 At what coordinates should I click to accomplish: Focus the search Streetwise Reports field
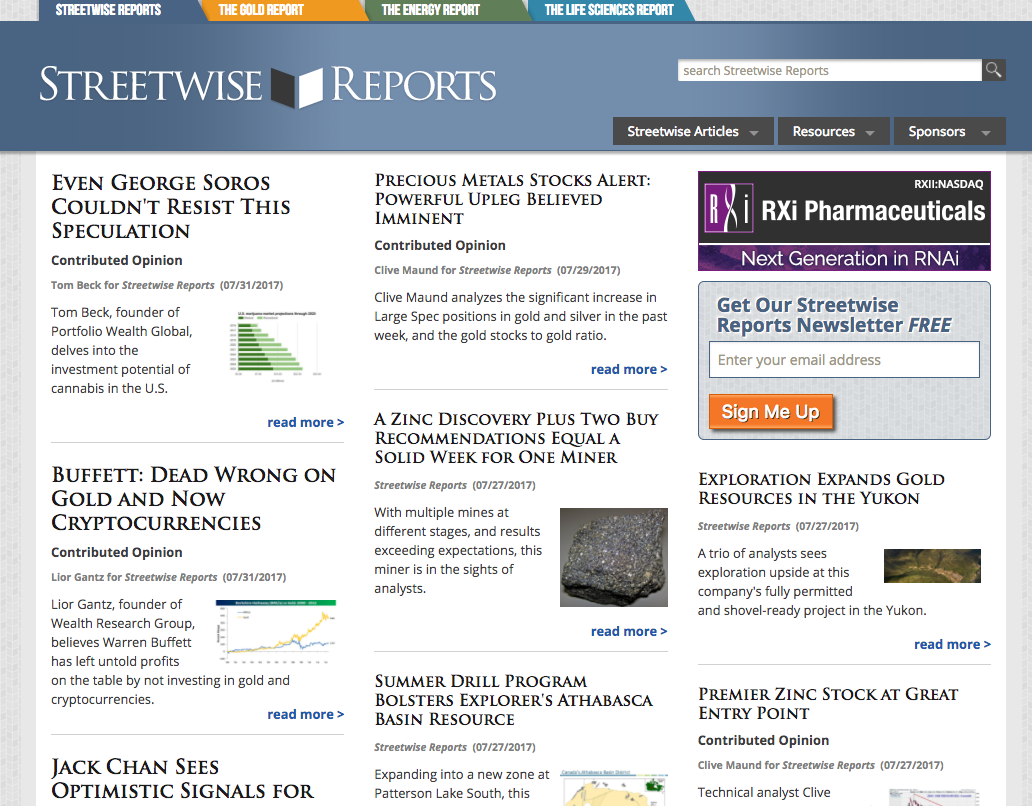(x=829, y=70)
